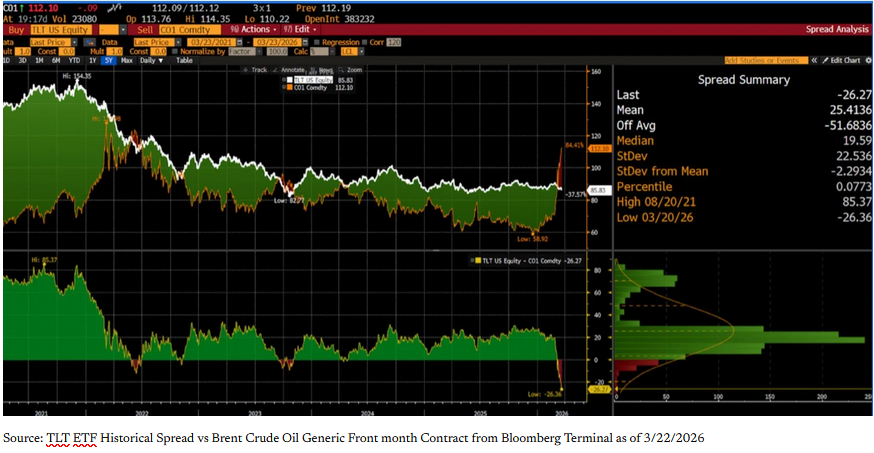Click the start date field 03/23/2021
This screenshot has height=453, width=874.
point(211,42)
